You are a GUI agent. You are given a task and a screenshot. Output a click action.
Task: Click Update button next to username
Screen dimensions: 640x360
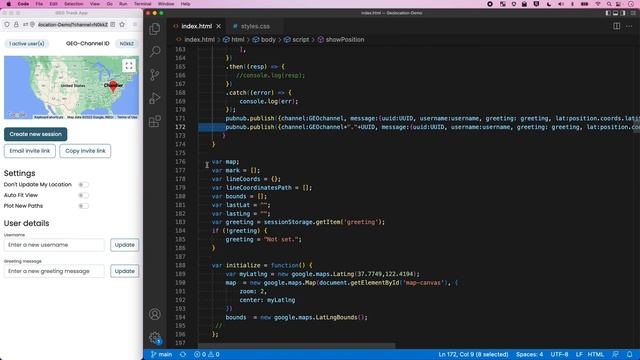point(124,245)
